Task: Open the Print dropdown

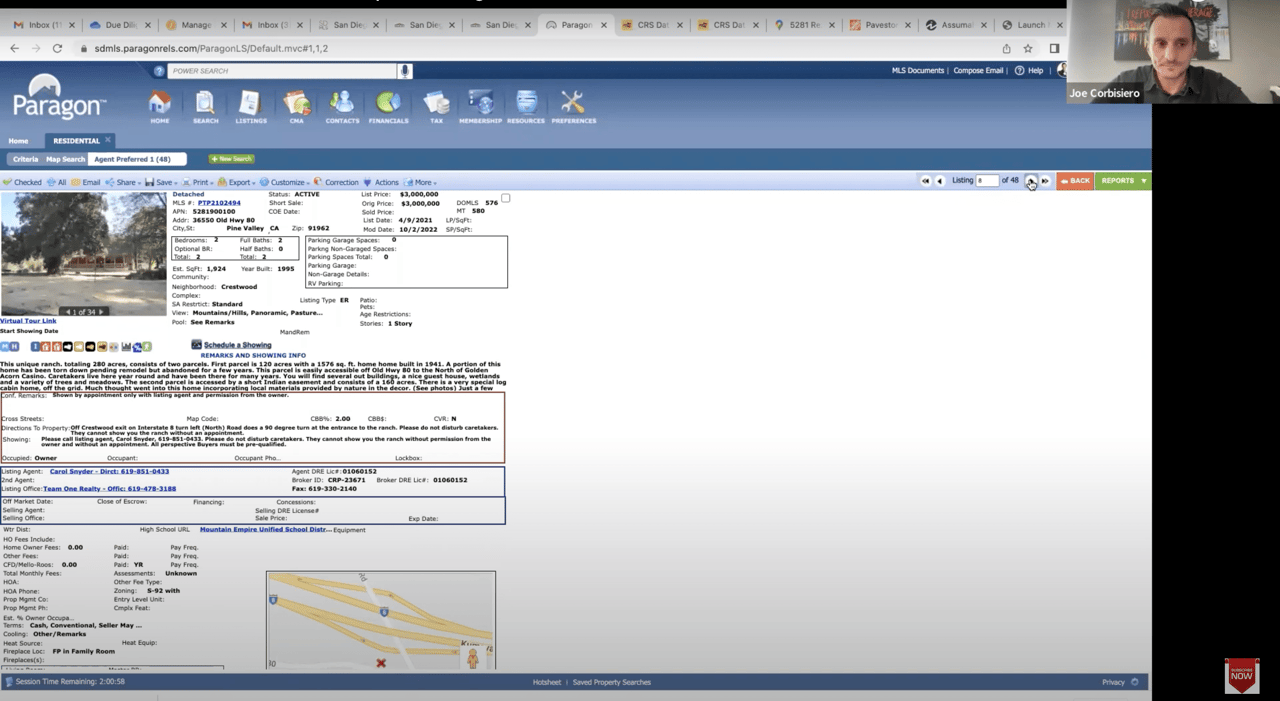Action: 198,183
